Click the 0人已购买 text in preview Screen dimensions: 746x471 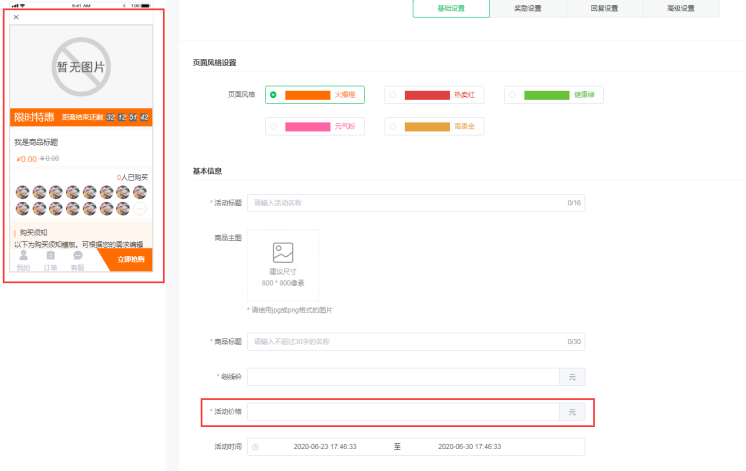132,177
